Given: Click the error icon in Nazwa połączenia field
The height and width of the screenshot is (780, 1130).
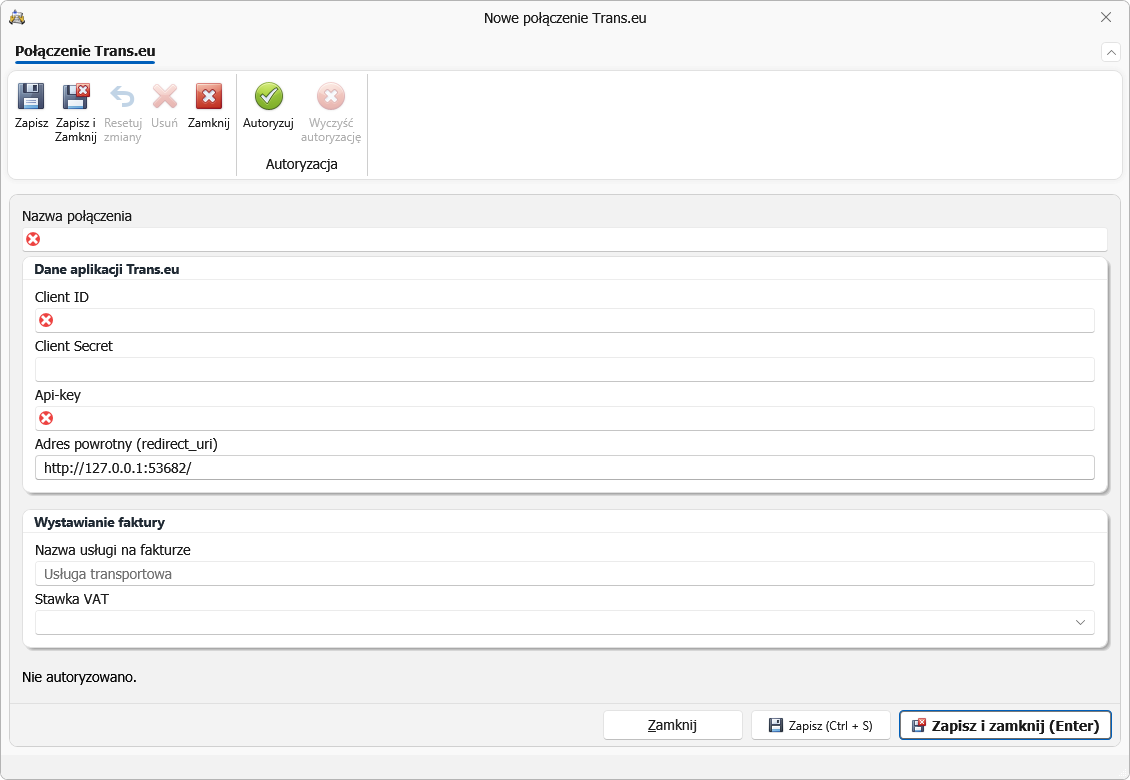Looking at the screenshot, I should [33, 239].
